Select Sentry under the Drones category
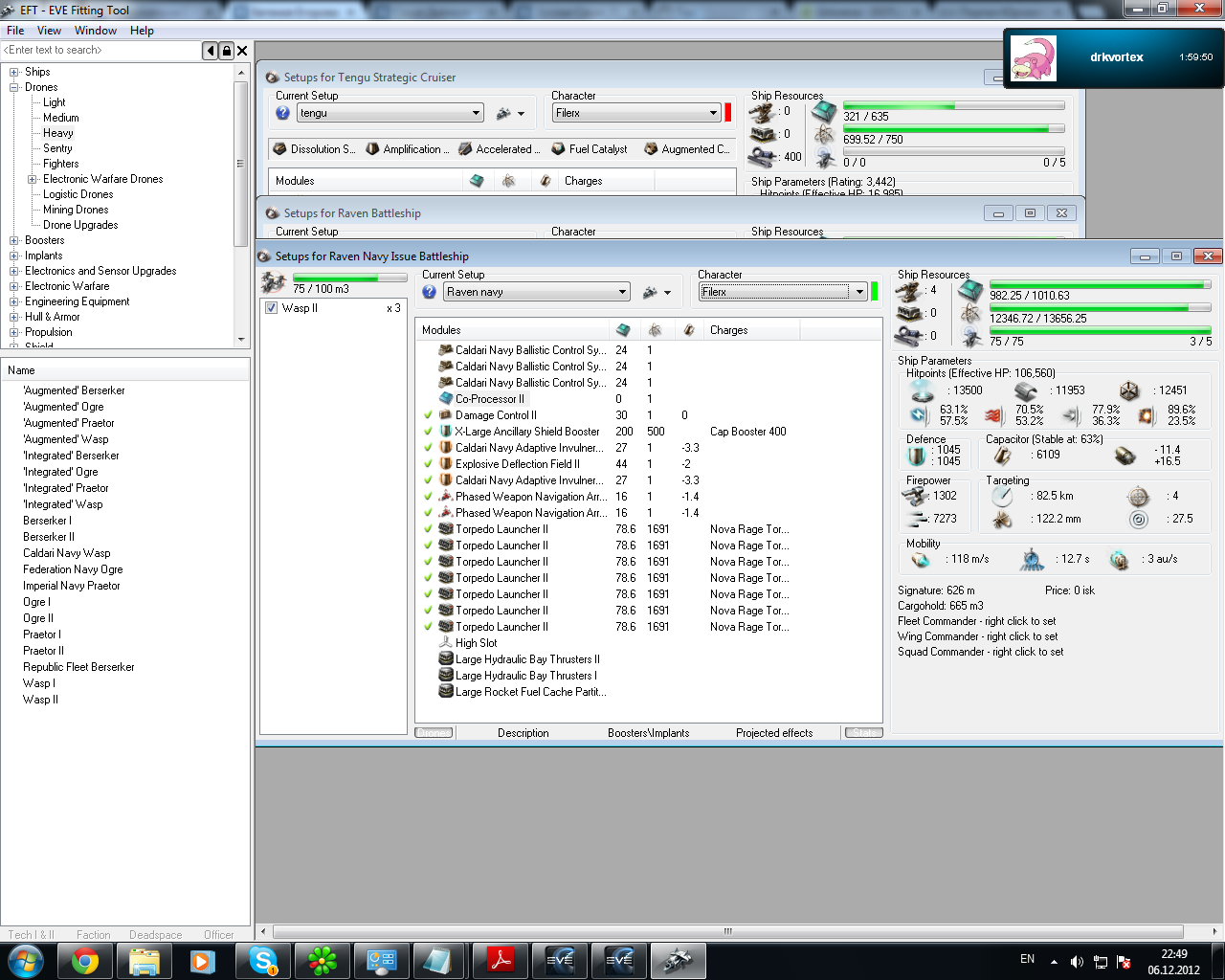 point(57,148)
